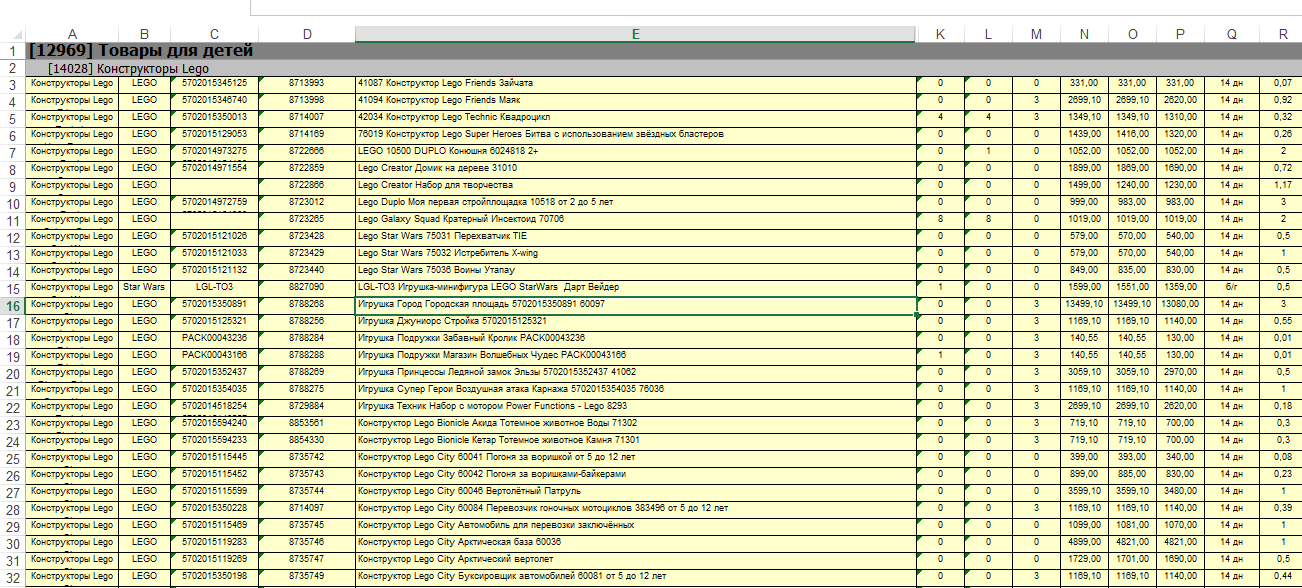Select price cell '3480,00'
The image size is (1302, 588).
1181,491
